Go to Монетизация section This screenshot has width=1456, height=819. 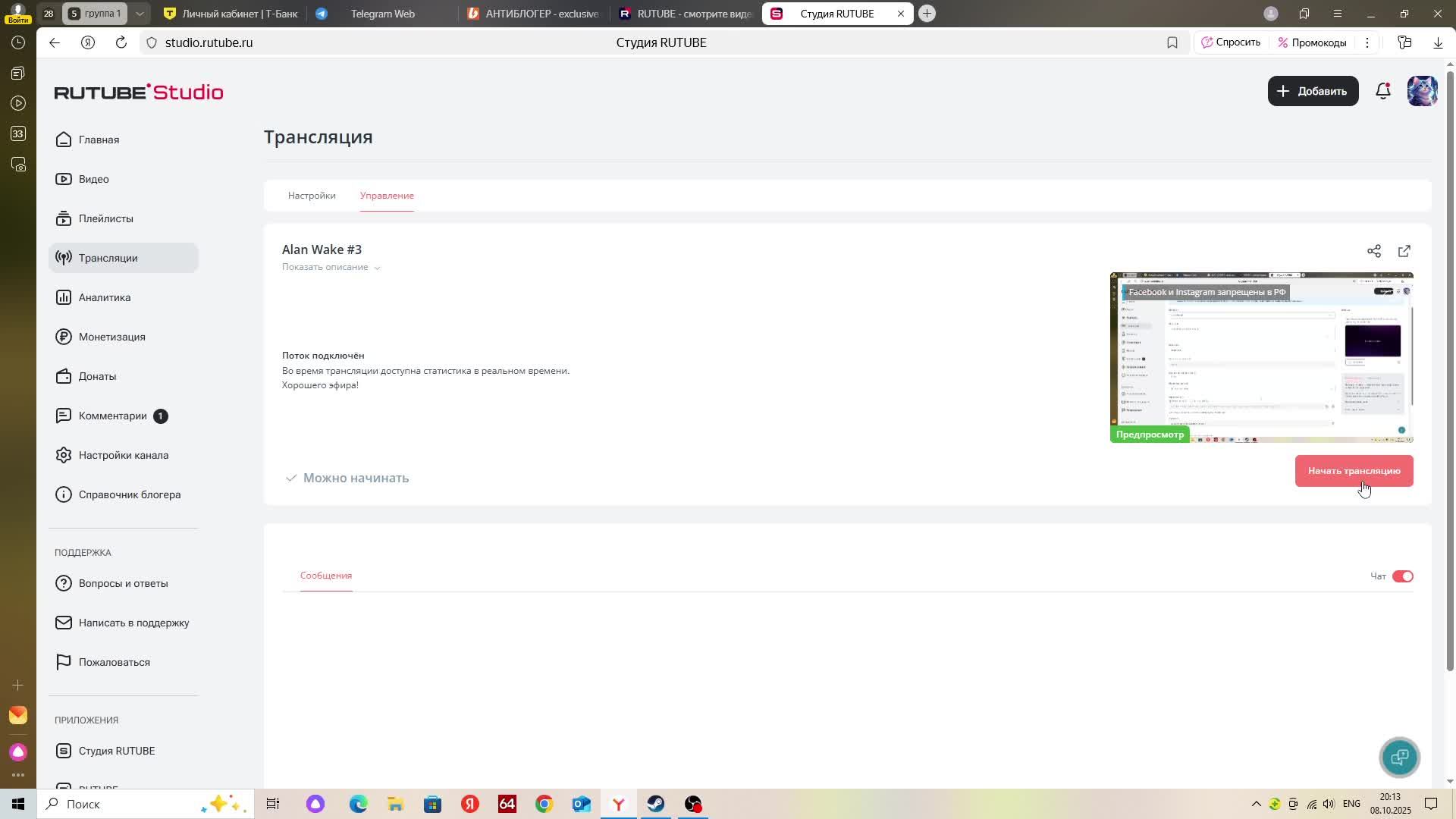coord(111,337)
